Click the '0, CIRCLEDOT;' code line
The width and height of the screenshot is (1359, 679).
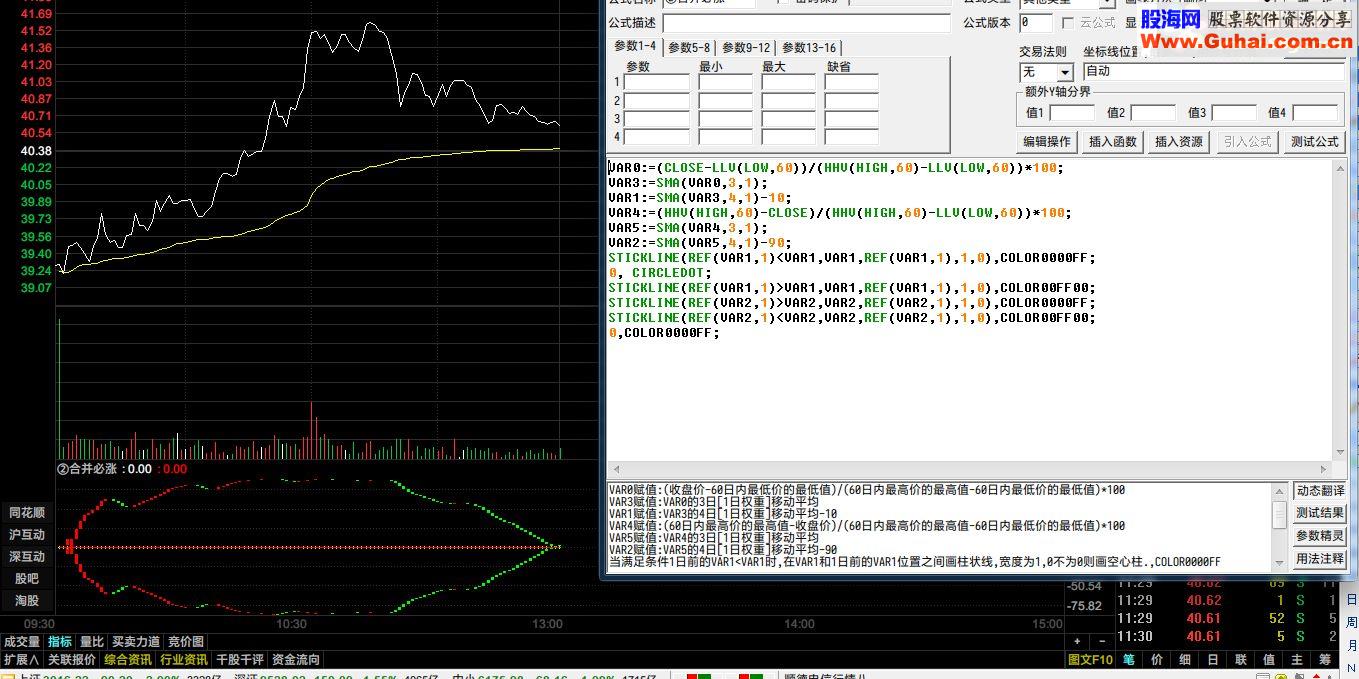660,272
